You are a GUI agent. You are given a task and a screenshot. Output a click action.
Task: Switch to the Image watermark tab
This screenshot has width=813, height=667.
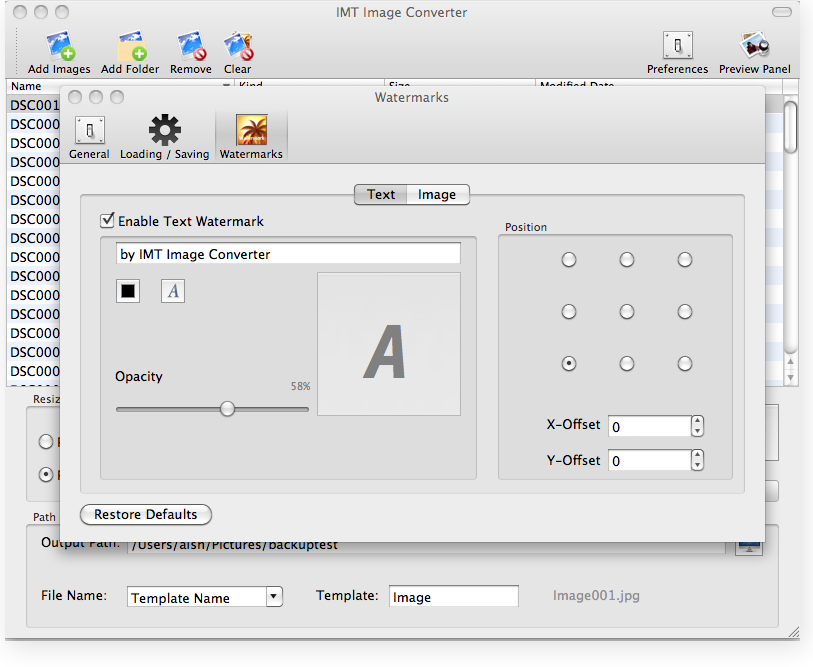point(438,194)
